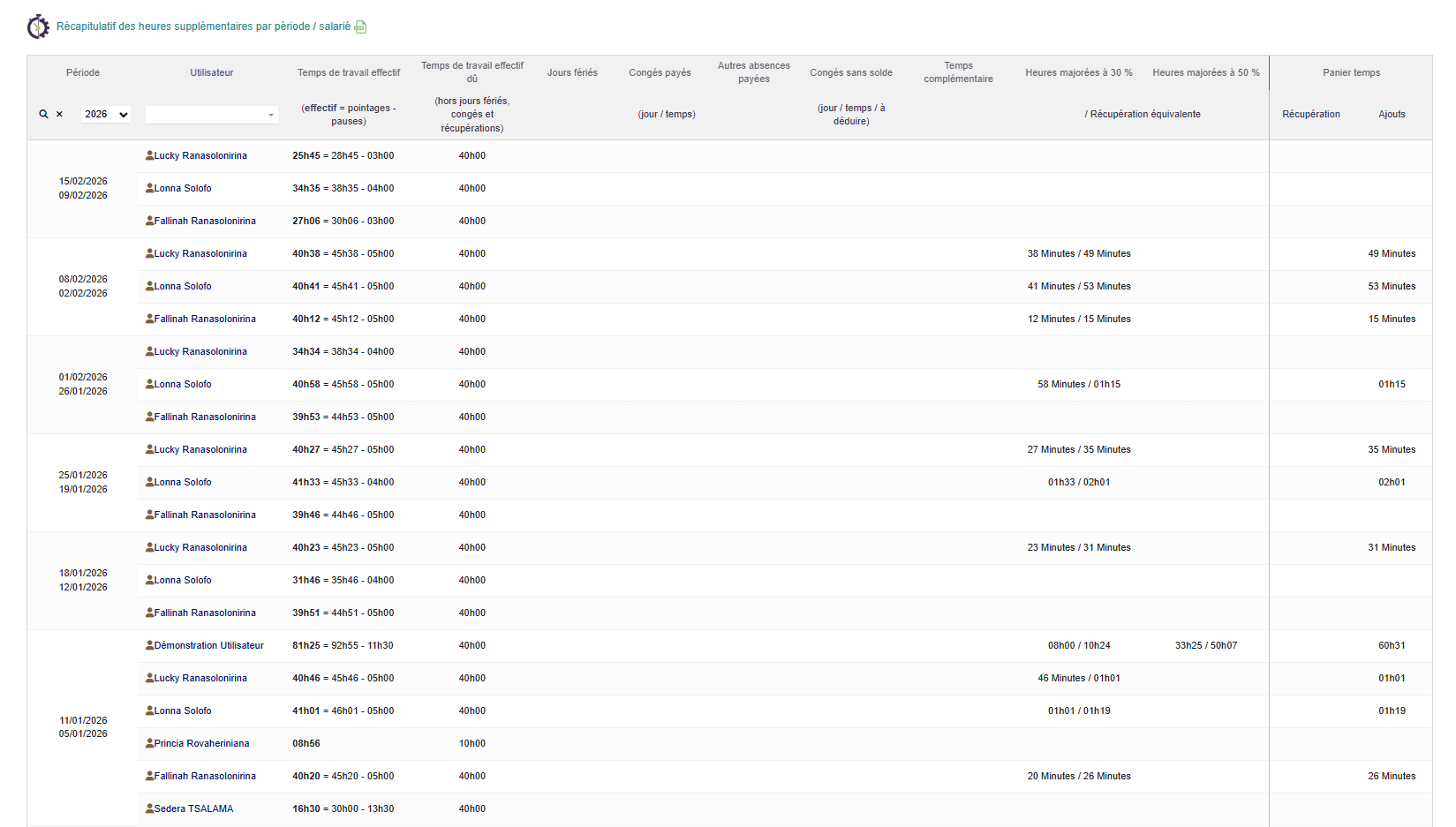Image resolution: width=1456 pixels, height=827 pixels.
Task: Sort by the Utilisateur column header
Action: [x=211, y=72]
